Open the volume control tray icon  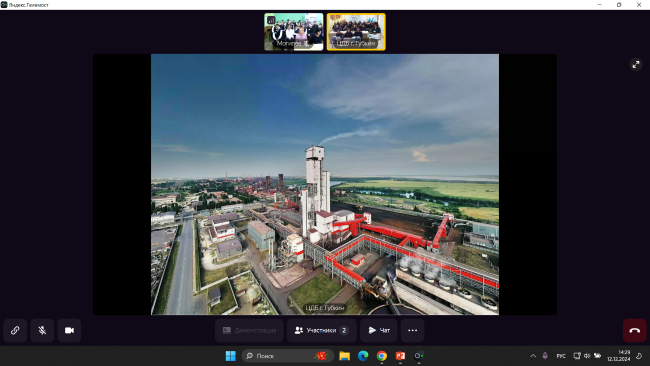click(587, 356)
